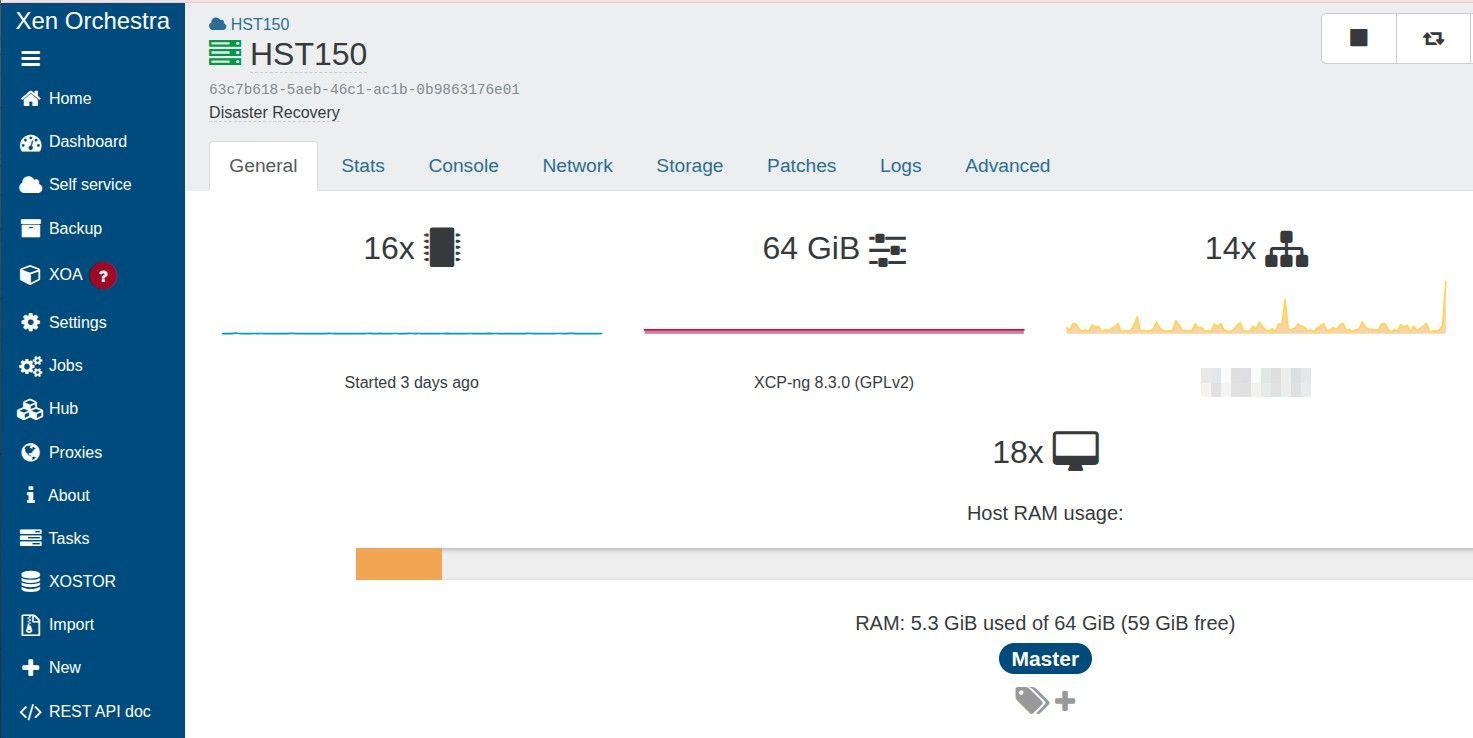Edit the Disaster Recovery description text
1473x738 pixels.
click(x=274, y=113)
